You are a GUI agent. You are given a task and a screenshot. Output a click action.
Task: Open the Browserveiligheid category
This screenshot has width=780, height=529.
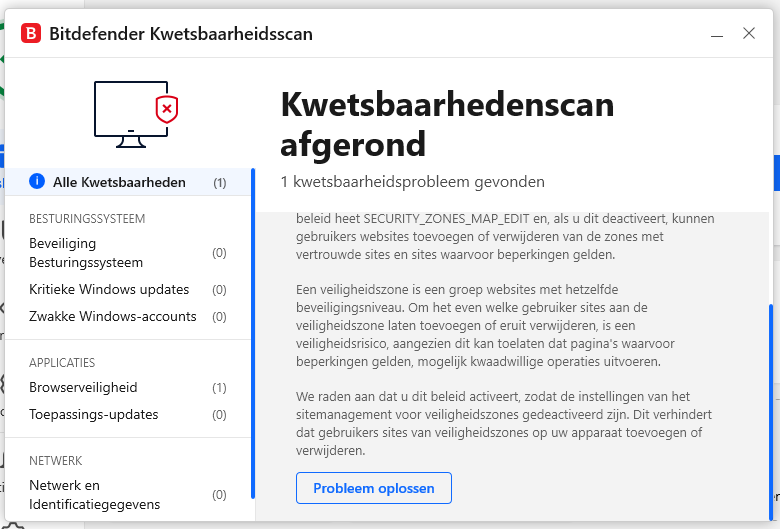(x=128, y=387)
